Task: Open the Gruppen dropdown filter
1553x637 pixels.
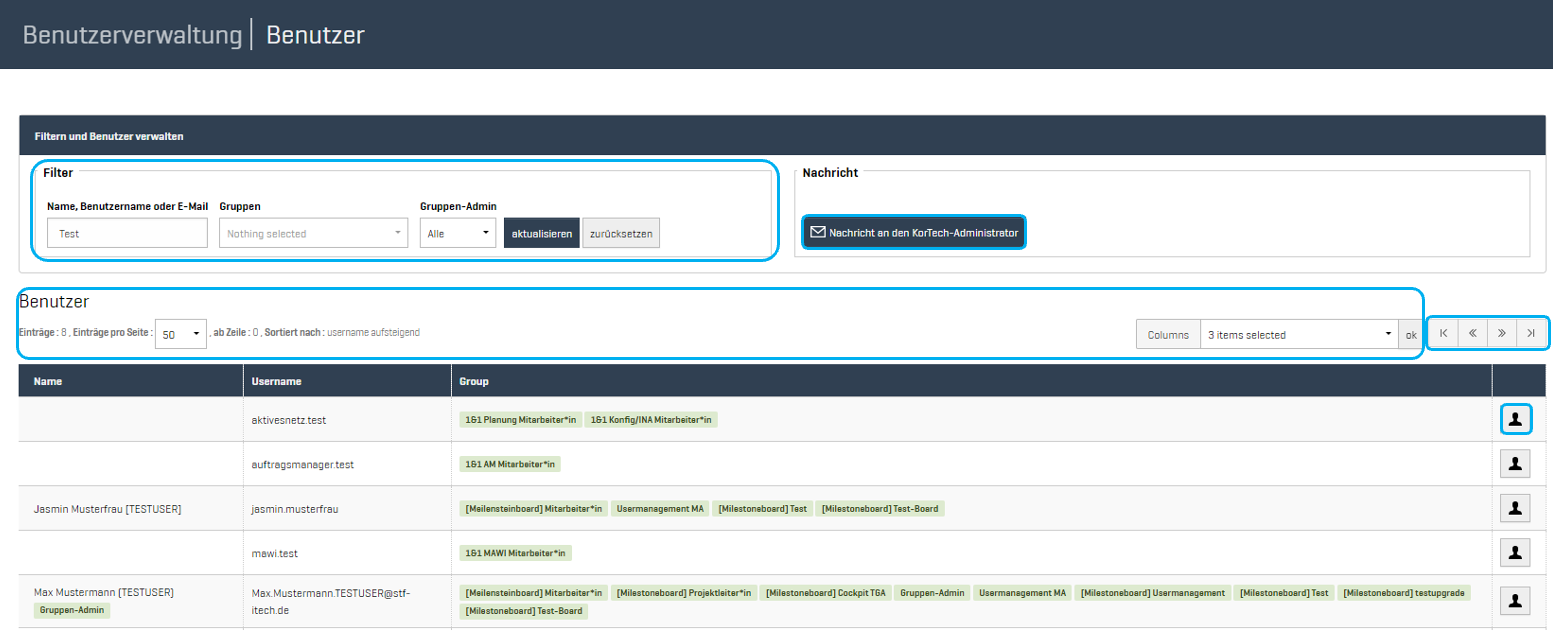Action: (x=313, y=234)
